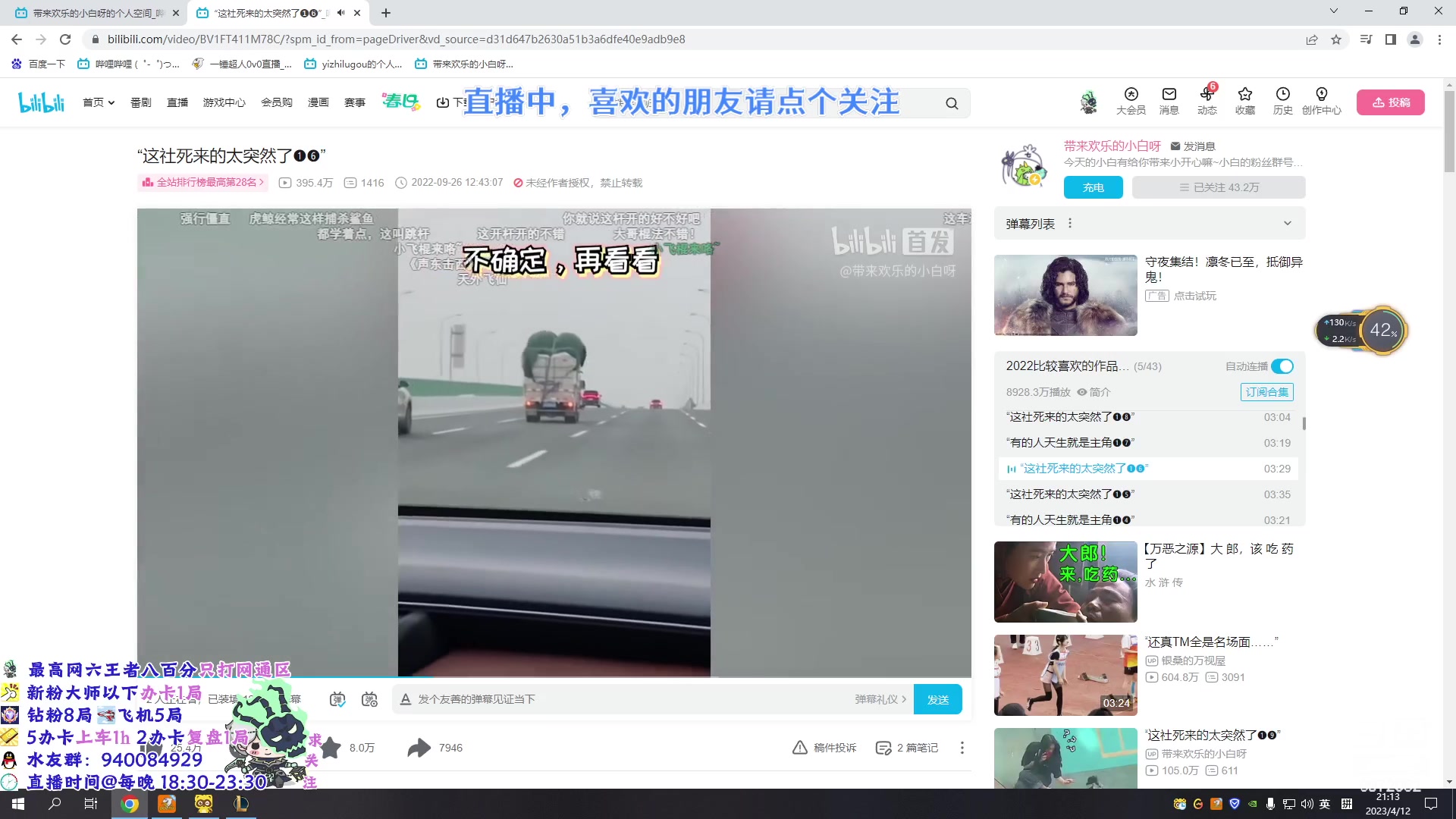Open the 番剧 menu item
Screen dimensions: 1456x819
140,102
